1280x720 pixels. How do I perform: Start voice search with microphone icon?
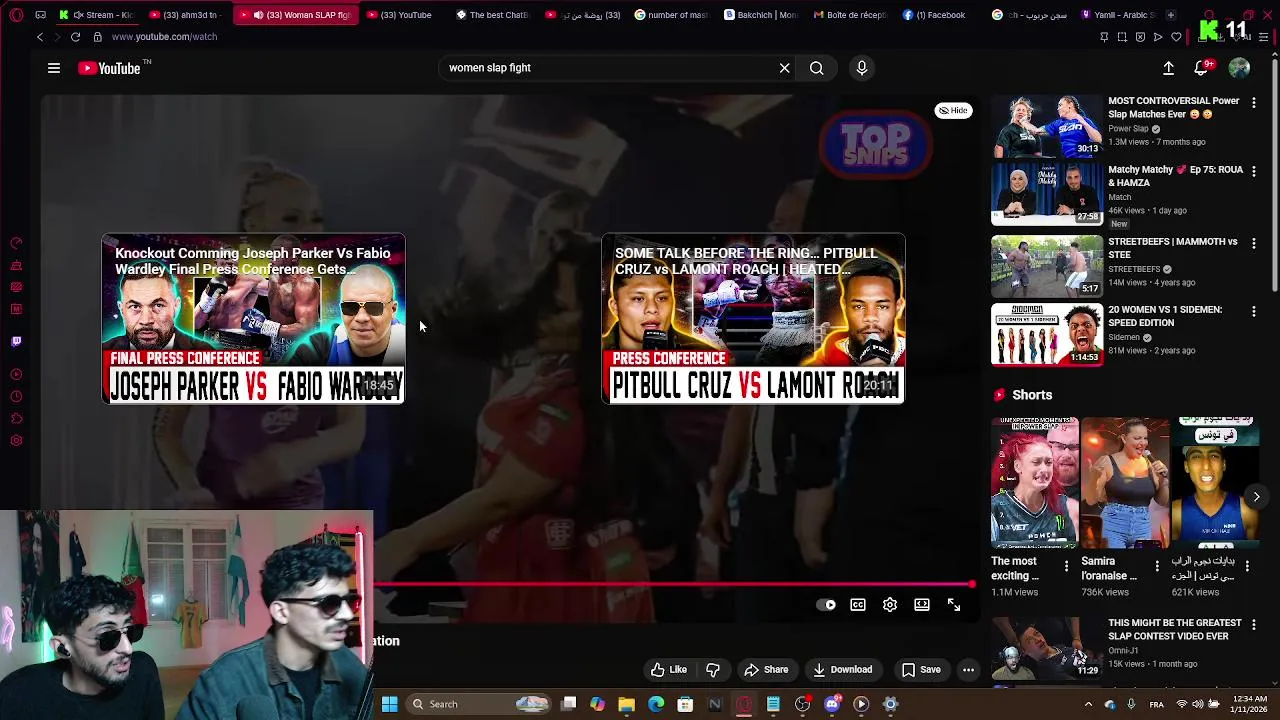[x=862, y=68]
